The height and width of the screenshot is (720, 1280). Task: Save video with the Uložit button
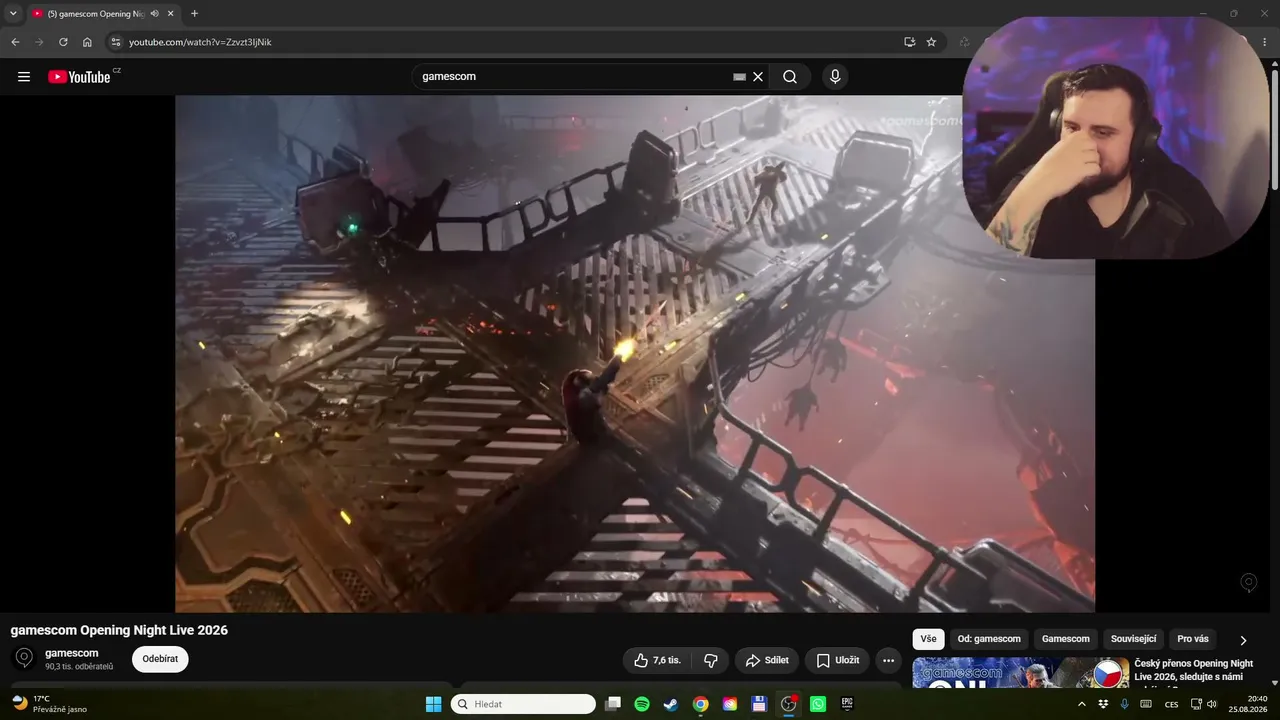click(x=837, y=660)
